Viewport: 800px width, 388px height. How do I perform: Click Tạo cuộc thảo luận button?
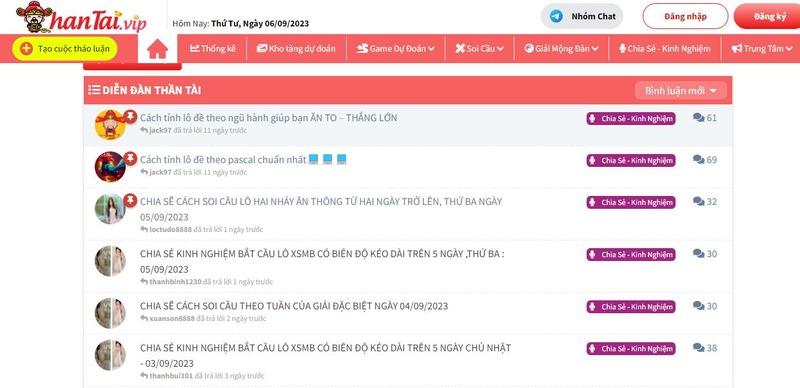[x=65, y=48]
